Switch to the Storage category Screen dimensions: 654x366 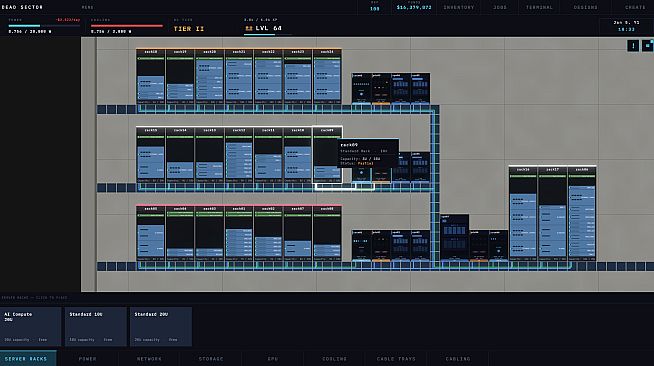click(x=211, y=358)
